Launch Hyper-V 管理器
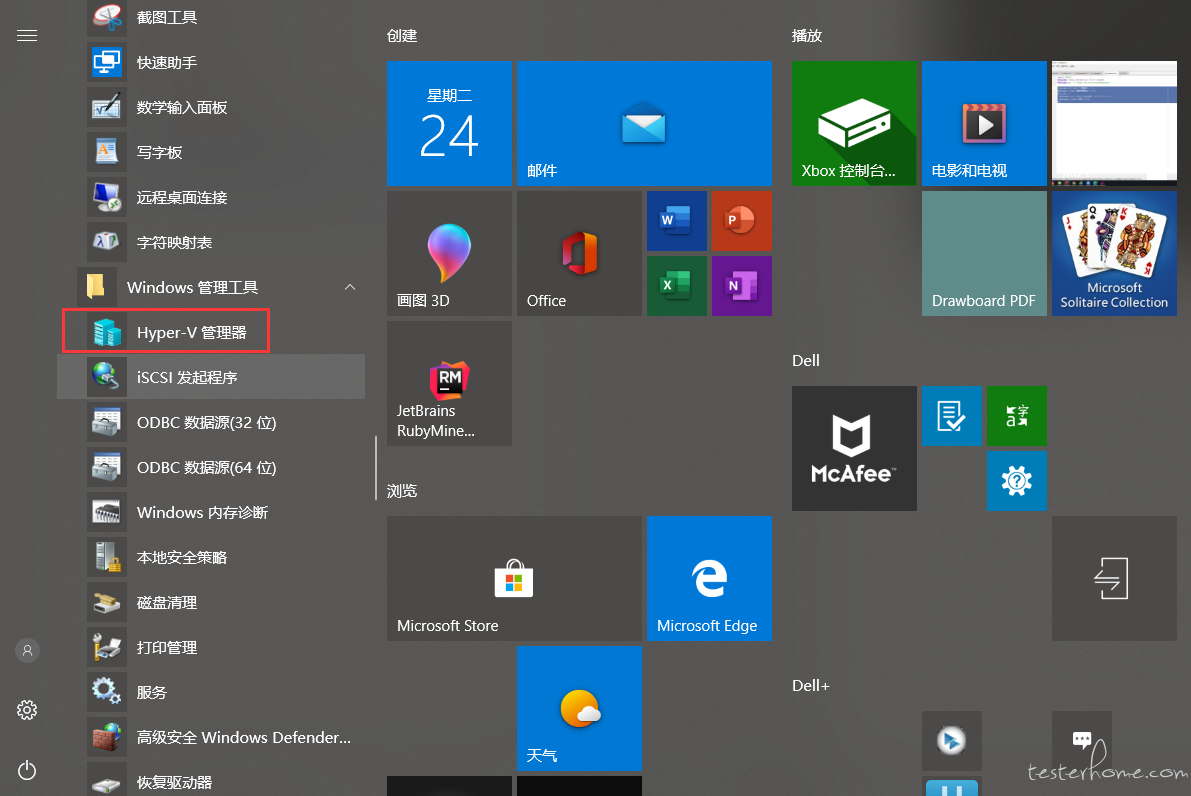The image size is (1191, 796). click(x=211, y=332)
